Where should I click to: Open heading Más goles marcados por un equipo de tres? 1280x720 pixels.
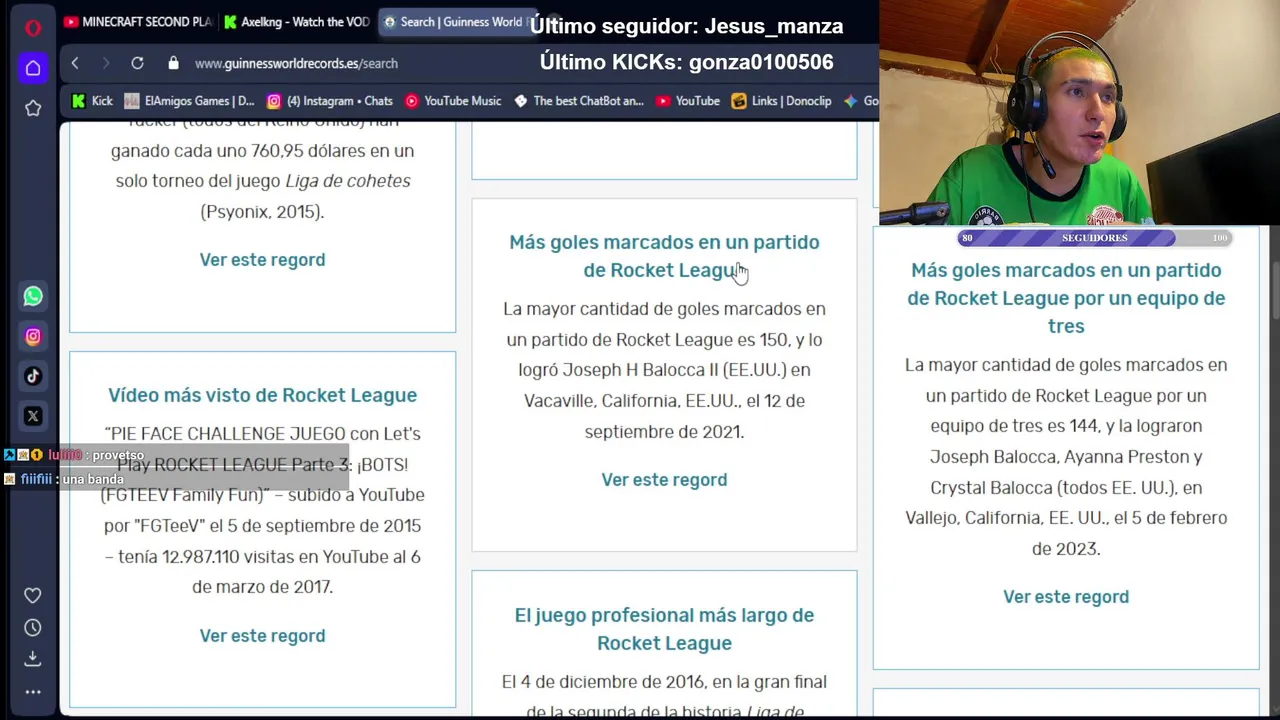click(x=1066, y=298)
